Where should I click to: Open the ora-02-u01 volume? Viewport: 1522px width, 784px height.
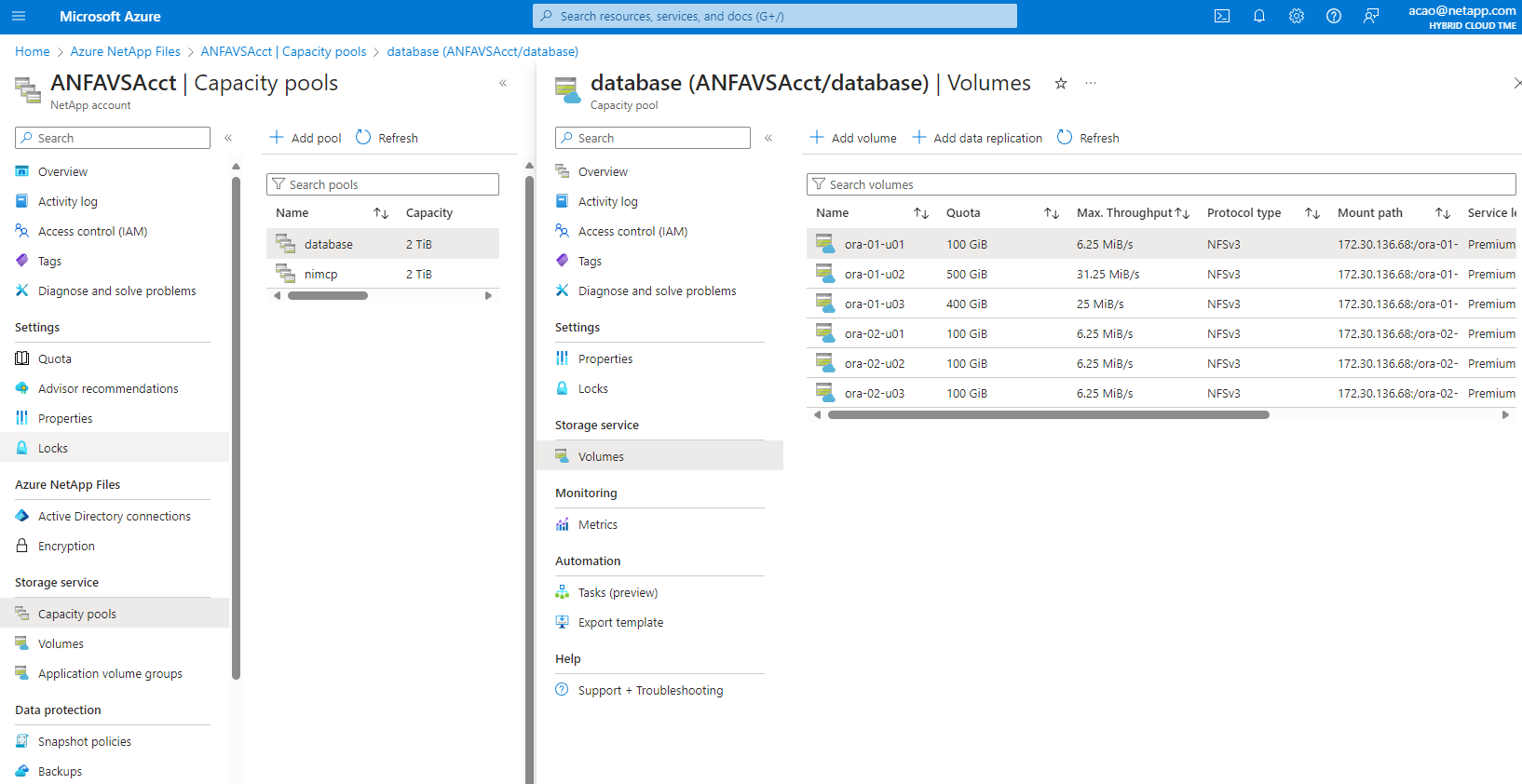[x=875, y=333]
